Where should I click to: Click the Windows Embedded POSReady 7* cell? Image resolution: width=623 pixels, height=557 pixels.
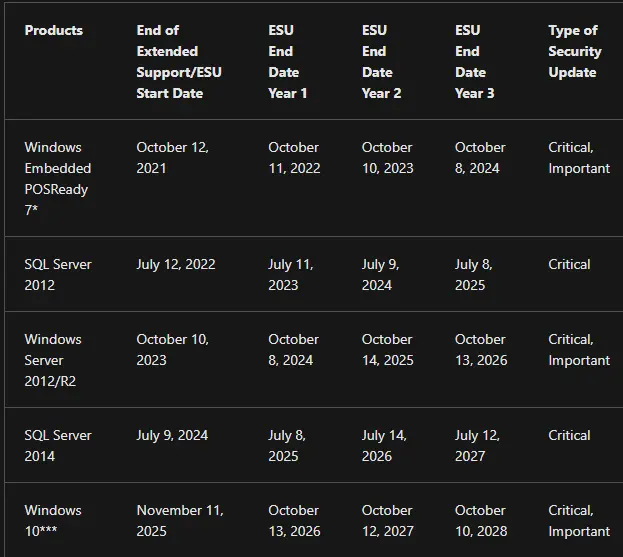(x=58, y=178)
